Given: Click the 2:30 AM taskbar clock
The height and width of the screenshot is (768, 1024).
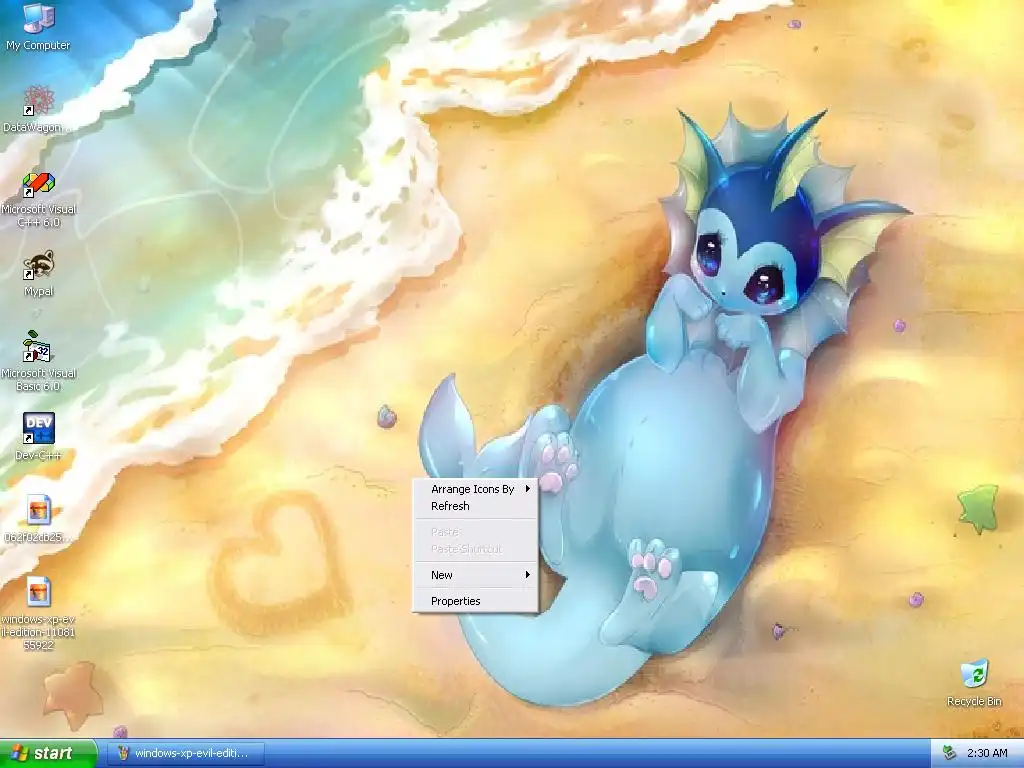Looking at the screenshot, I should (x=987, y=753).
